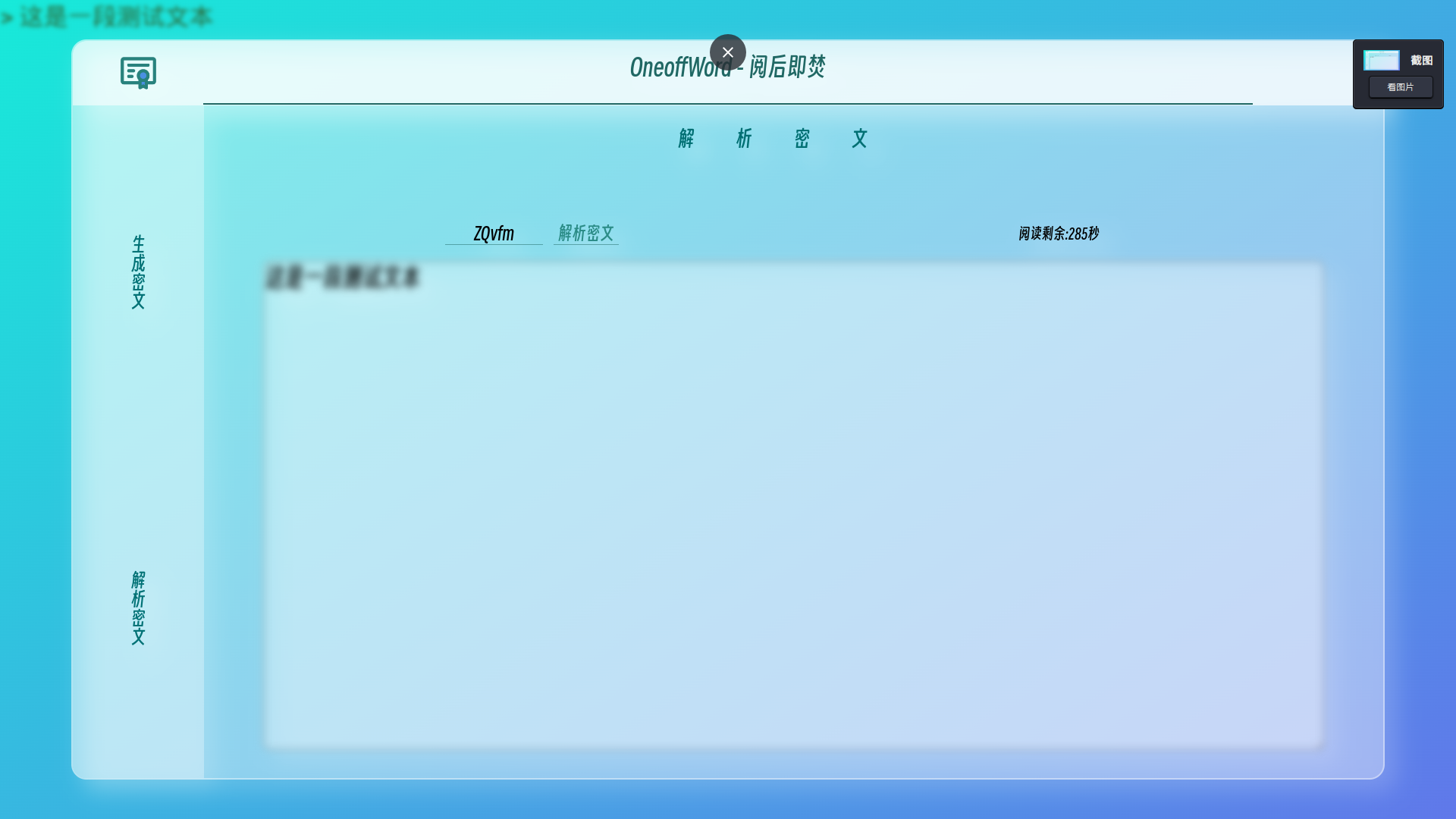Click the blank sidebar space between menu items
Viewport: 1456px width, 819px height.
click(138, 440)
